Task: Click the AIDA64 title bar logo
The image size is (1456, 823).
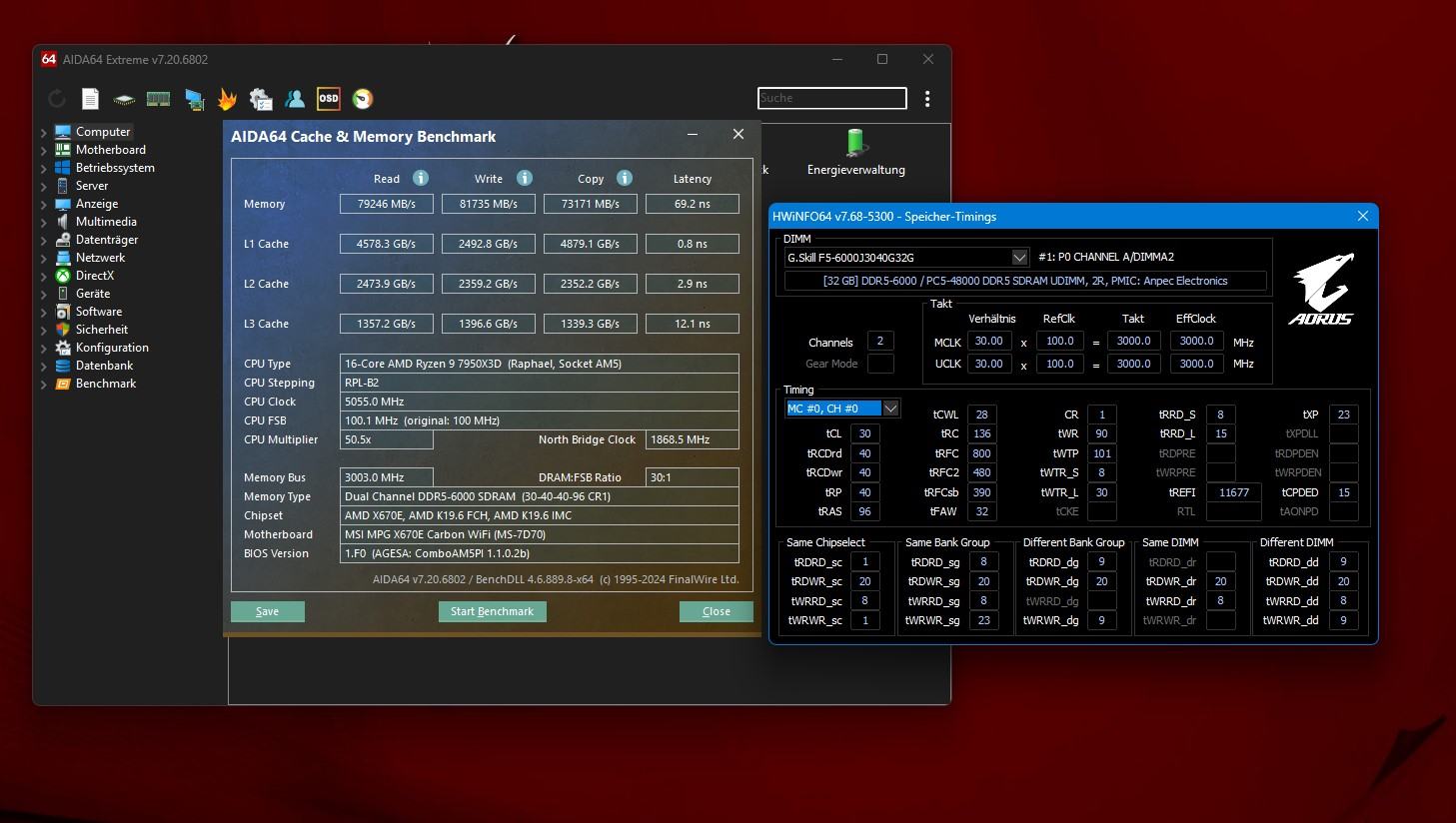Action: (x=48, y=59)
